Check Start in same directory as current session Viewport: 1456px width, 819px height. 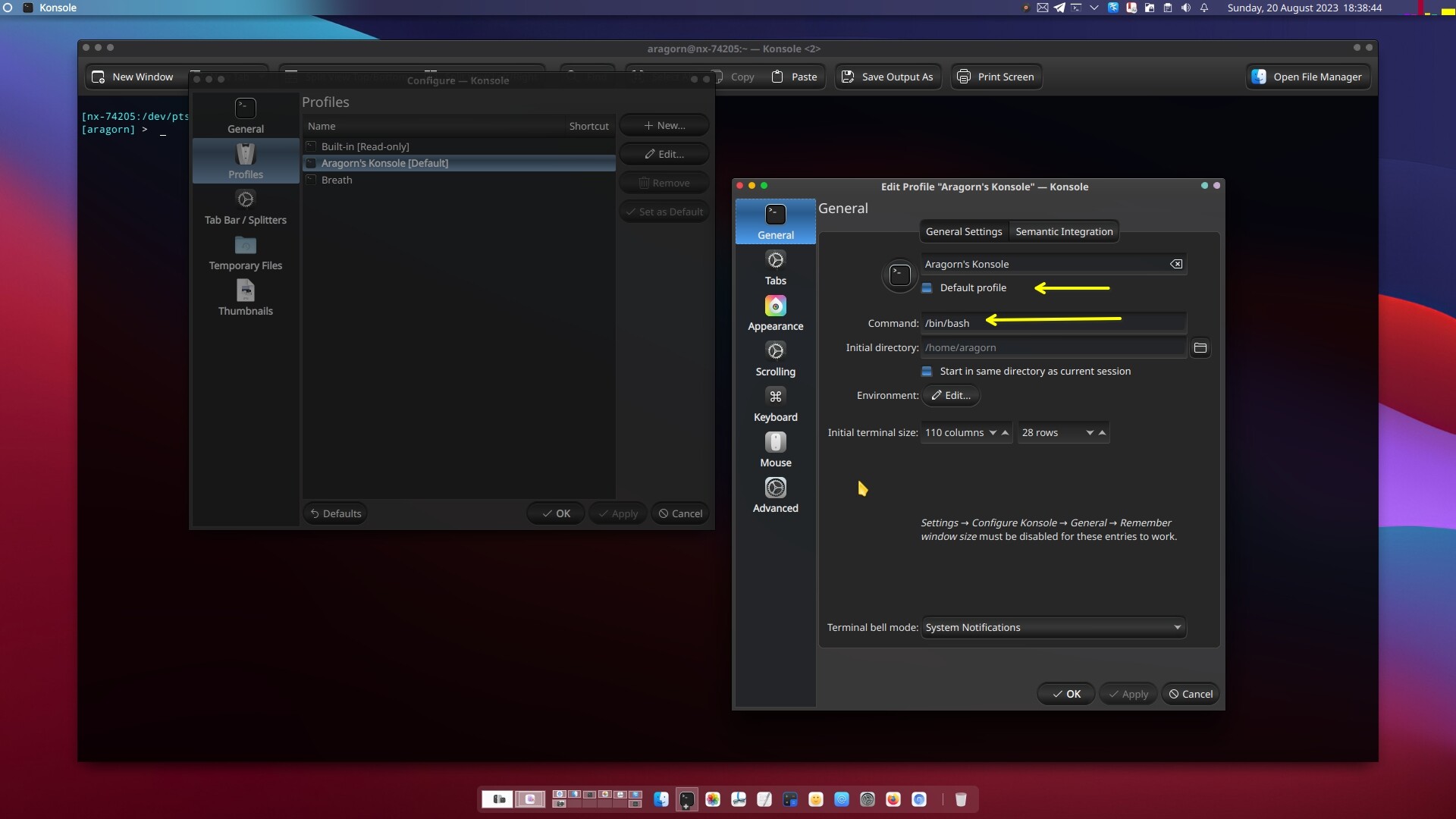point(927,371)
